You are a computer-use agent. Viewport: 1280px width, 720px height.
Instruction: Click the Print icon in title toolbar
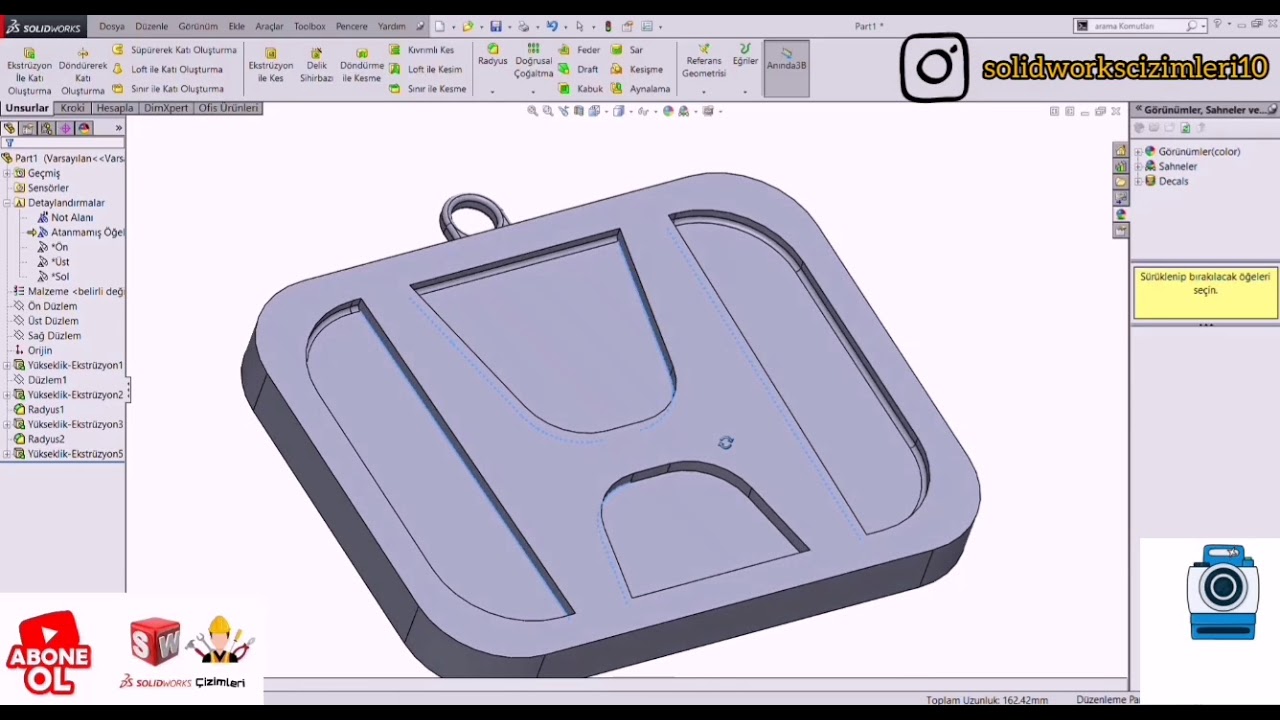click(523, 26)
